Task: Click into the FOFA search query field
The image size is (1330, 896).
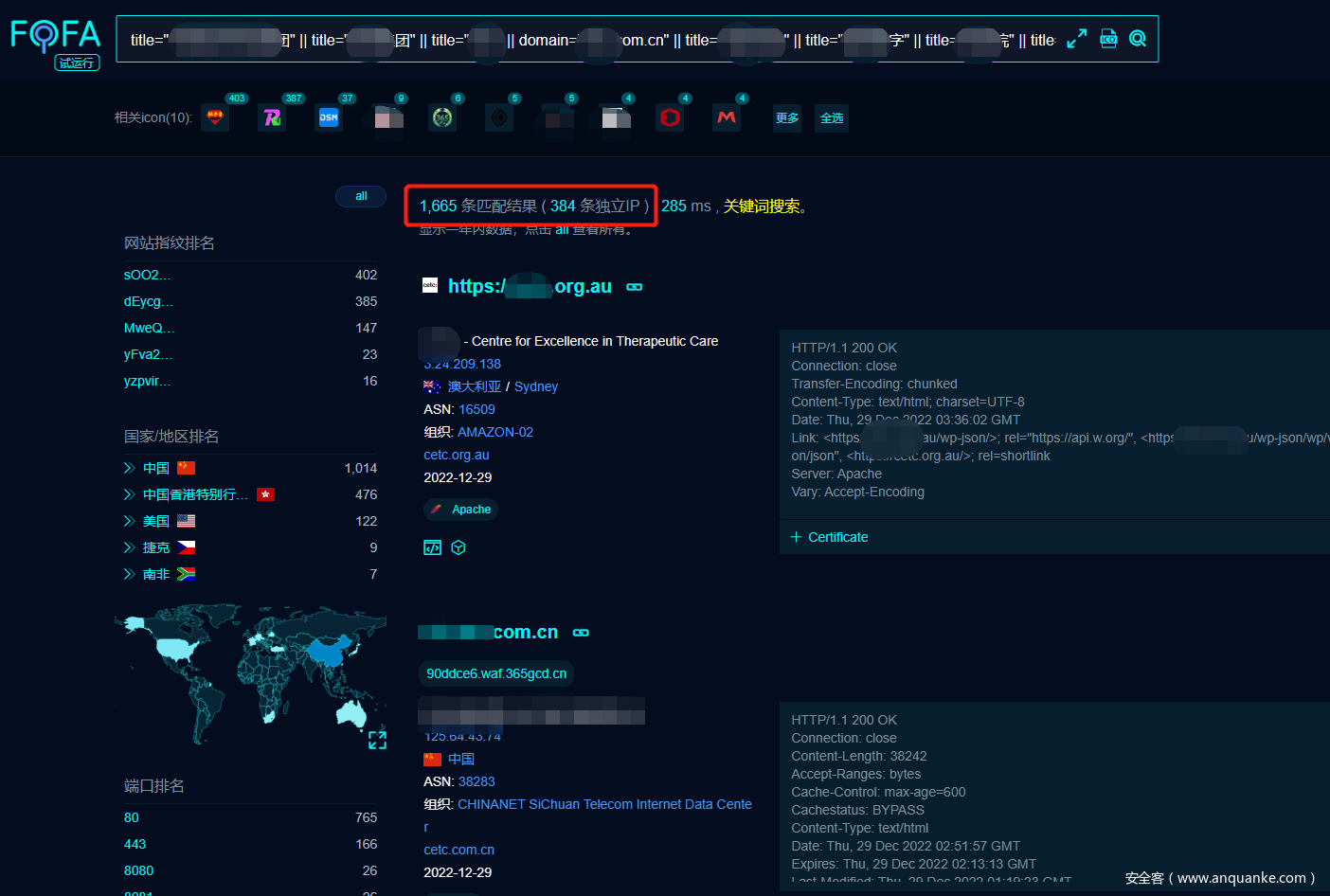Action: point(587,40)
